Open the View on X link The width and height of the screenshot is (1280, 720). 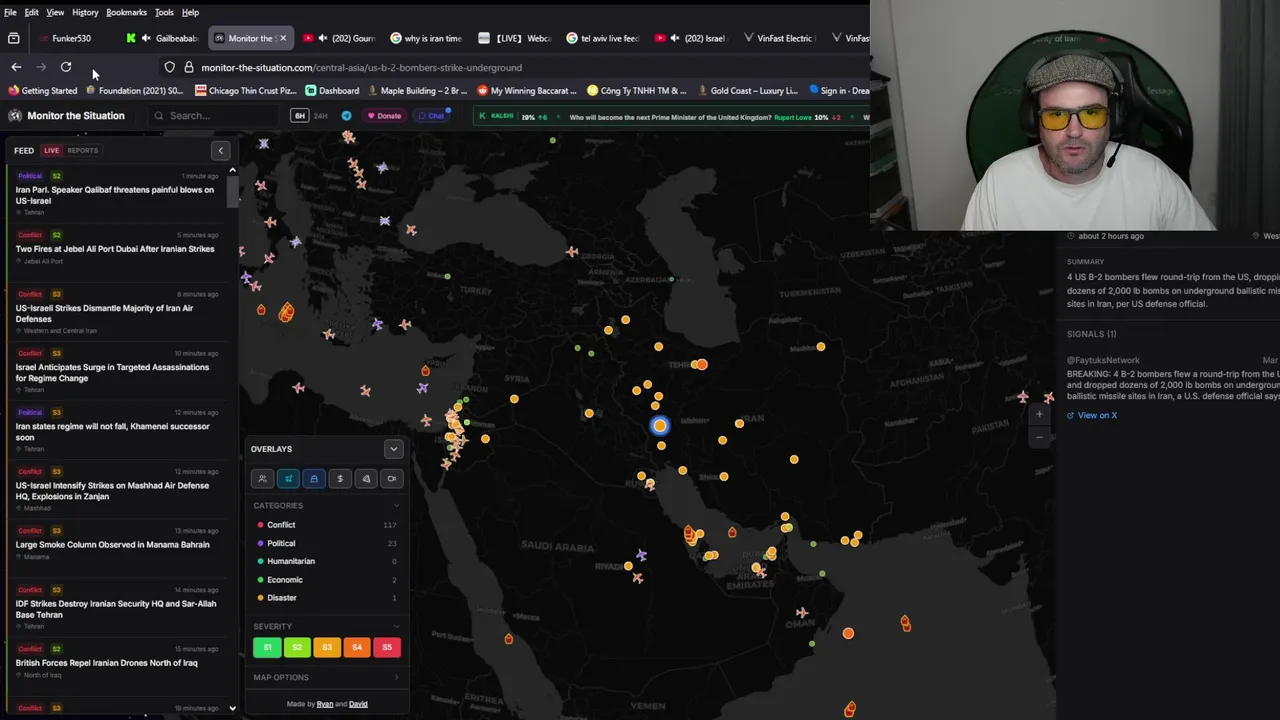(x=1092, y=416)
